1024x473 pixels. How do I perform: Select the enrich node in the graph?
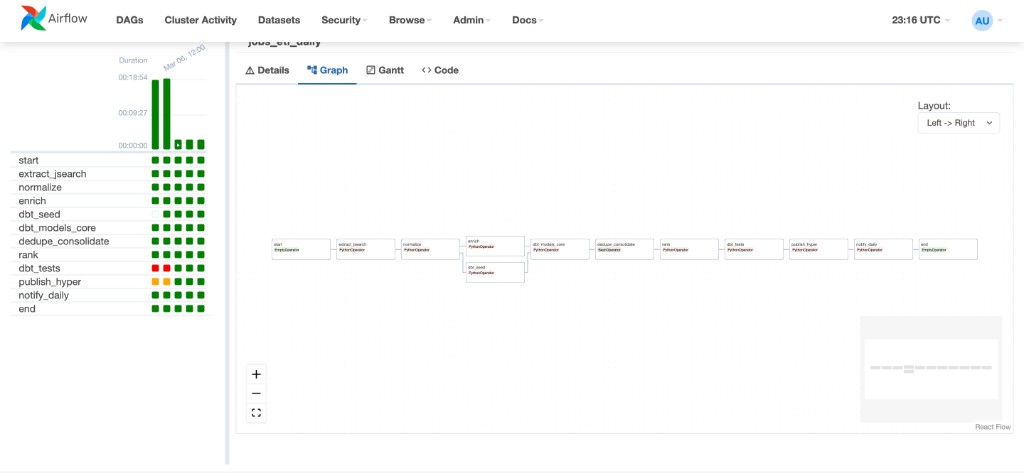click(496, 246)
